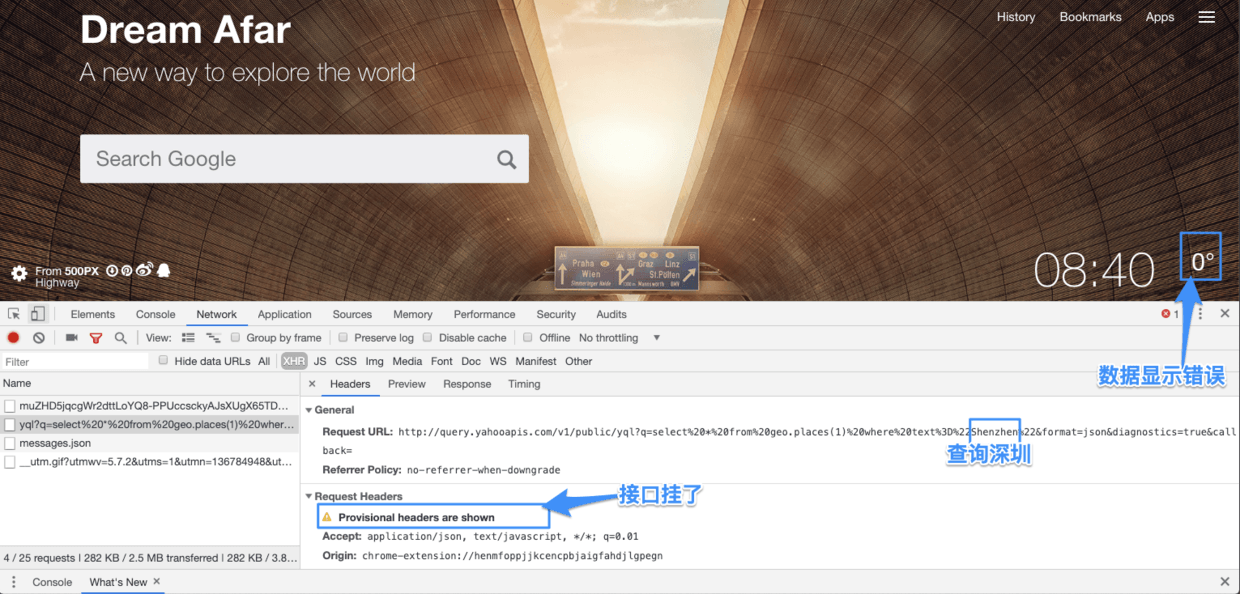Open the Bookmarks link
Viewport: 1240px width, 594px height.
click(1091, 17)
